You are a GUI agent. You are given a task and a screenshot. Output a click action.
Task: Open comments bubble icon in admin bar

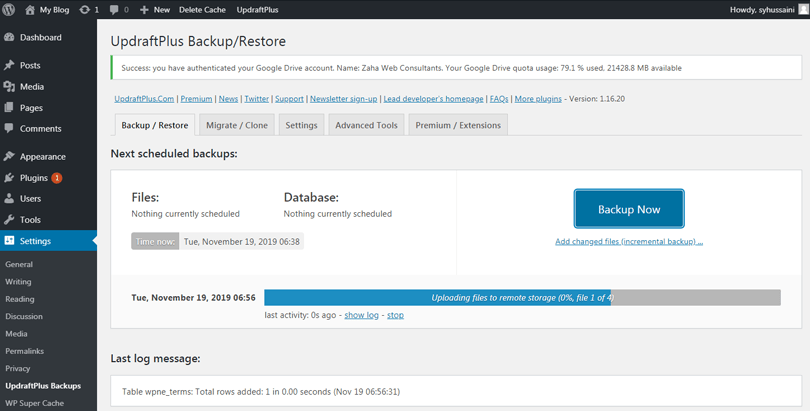click(x=114, y=10)
